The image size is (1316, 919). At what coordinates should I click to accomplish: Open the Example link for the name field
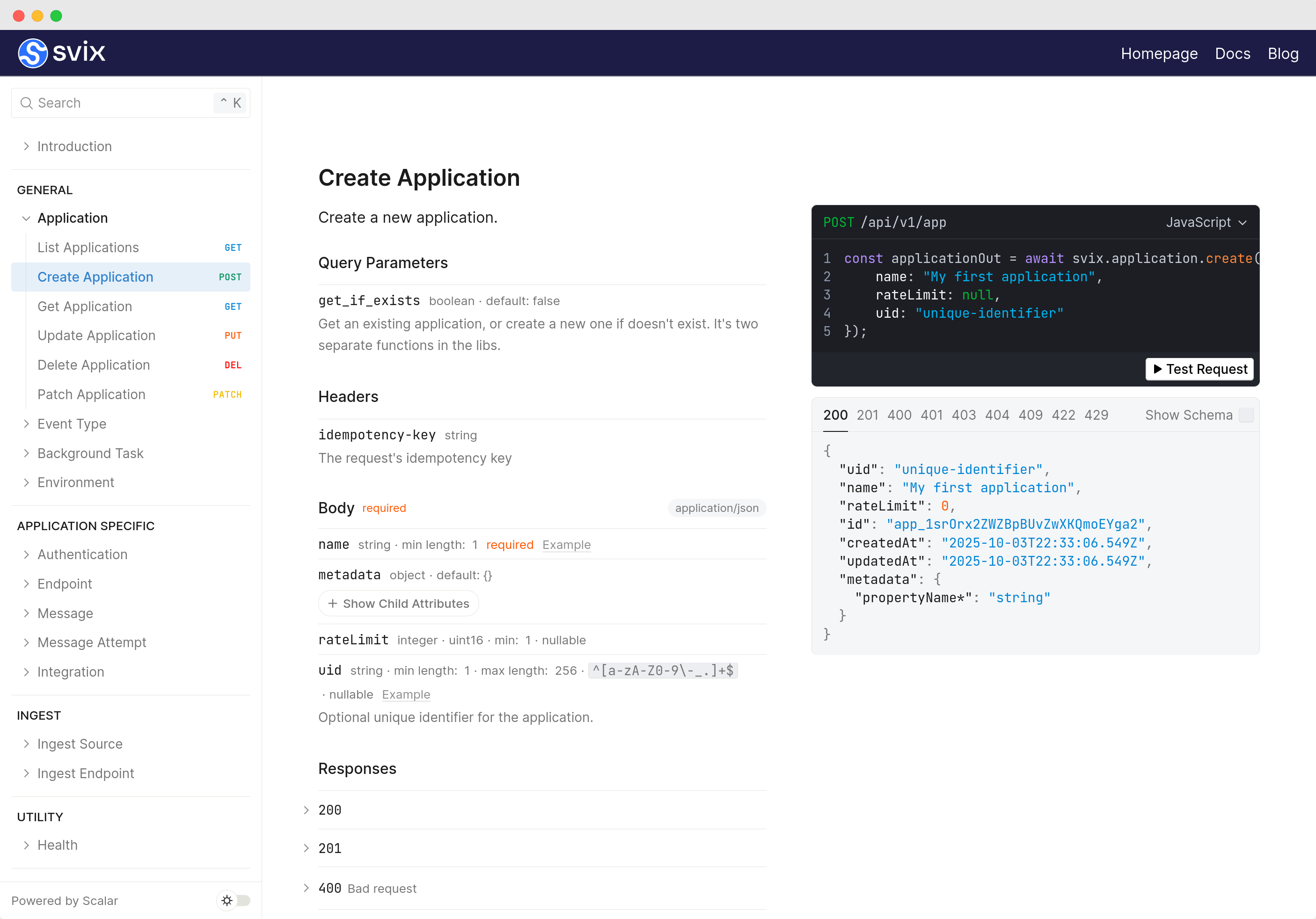tap(566, 544)
